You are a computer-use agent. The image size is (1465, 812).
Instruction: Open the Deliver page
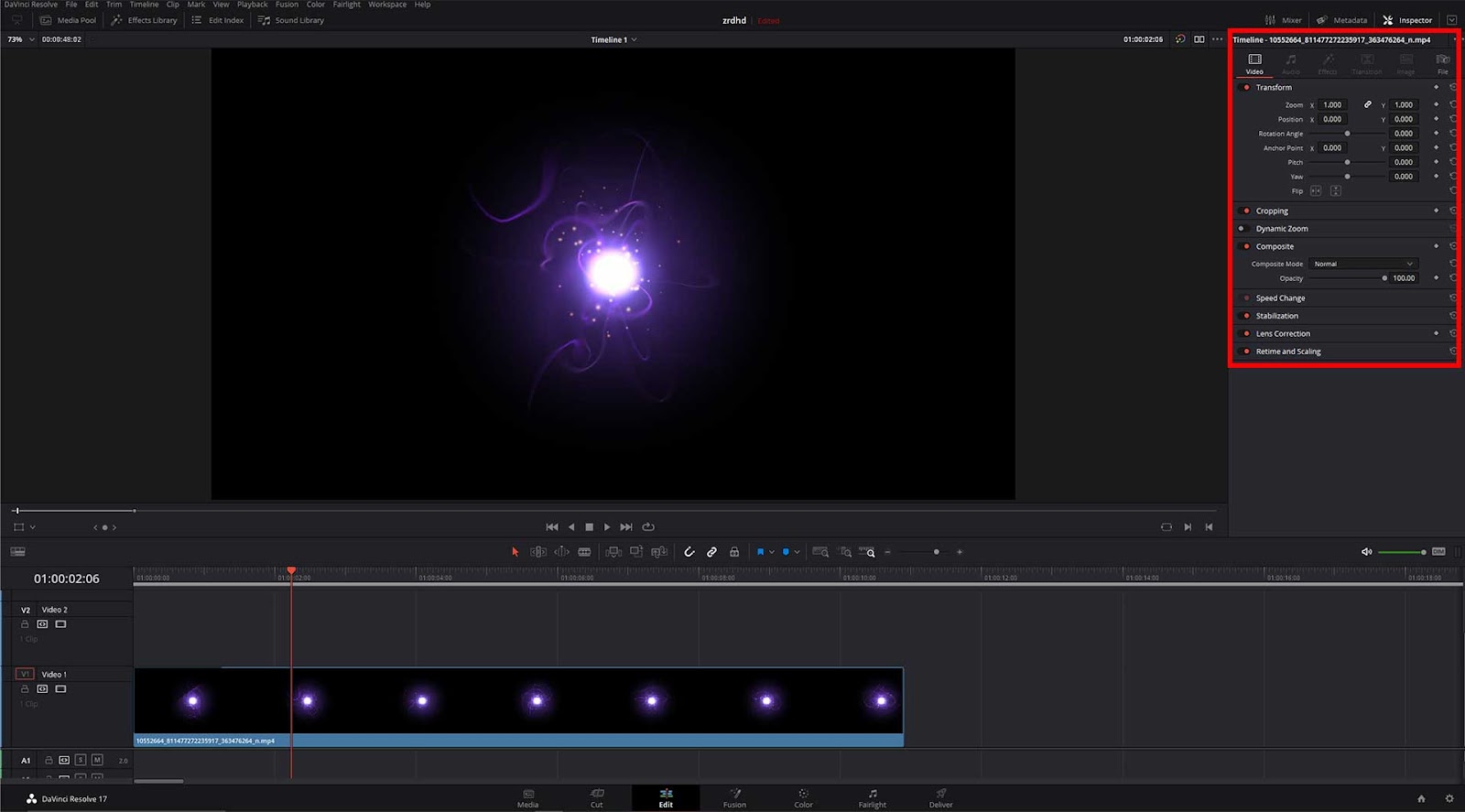pyautogui.click(x=940, y=798)
